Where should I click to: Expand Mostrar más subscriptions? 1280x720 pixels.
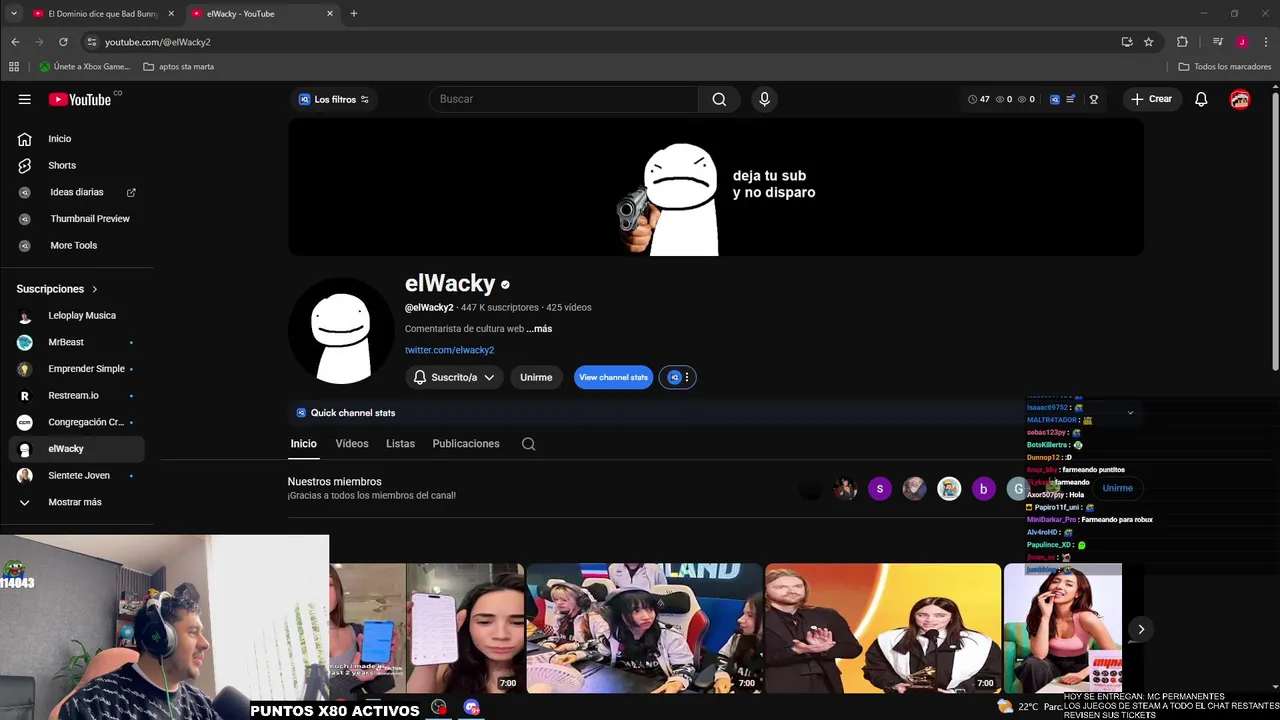coord(76,502)
